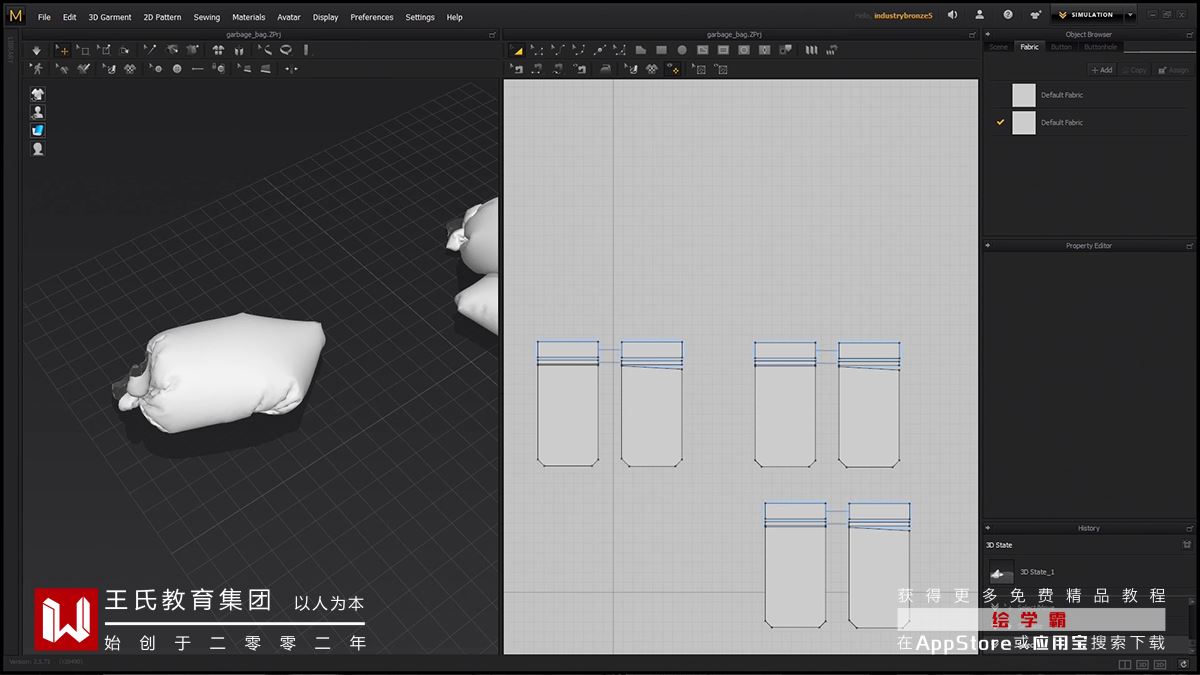Toggle garment display shirt icon in 3D view
Viewport: 1200px width, 675px height.
(x=38, y=94)
